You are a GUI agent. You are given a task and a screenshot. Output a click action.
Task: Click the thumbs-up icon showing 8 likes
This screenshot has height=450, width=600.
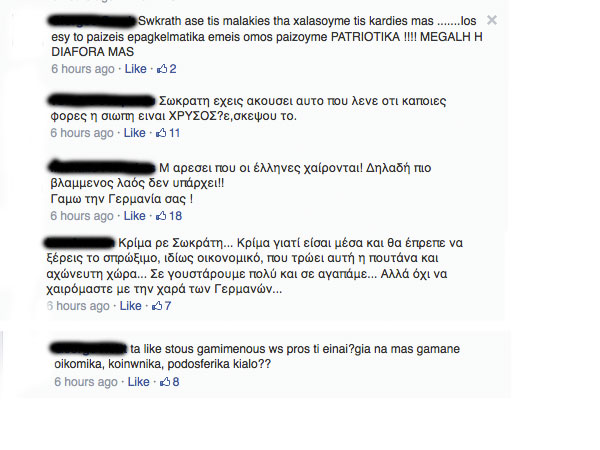[x=165, y=382]
